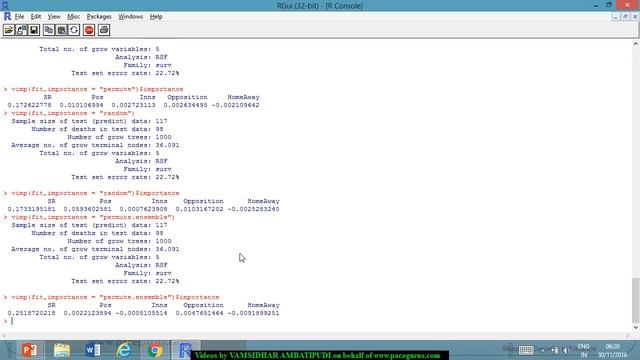Open the touch keyboard tray icon

point(526,350)
